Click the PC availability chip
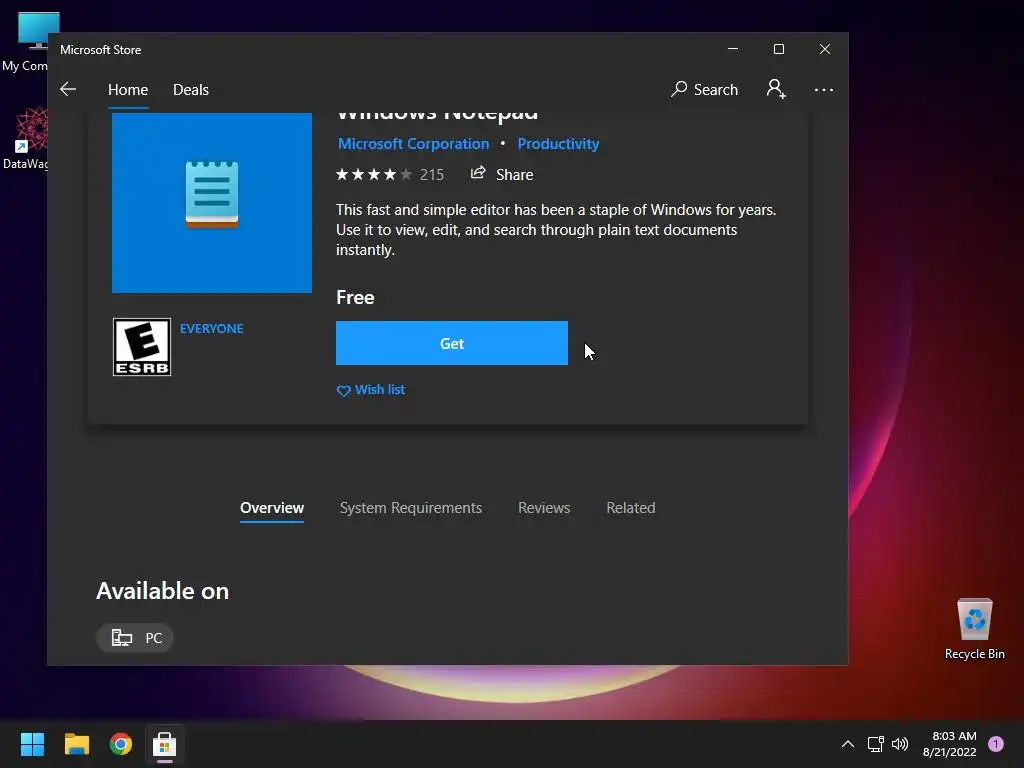1024x768 pixels. (x=135, y=637)
